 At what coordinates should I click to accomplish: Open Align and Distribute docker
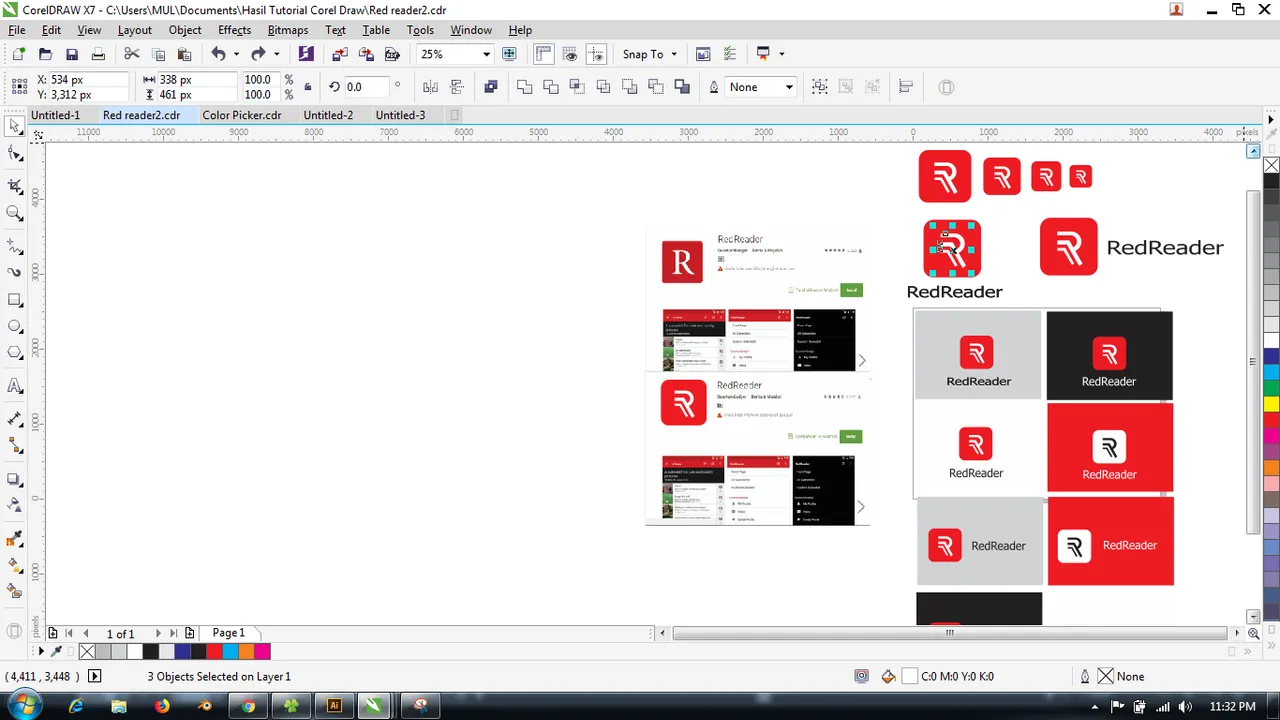(906, 87)
